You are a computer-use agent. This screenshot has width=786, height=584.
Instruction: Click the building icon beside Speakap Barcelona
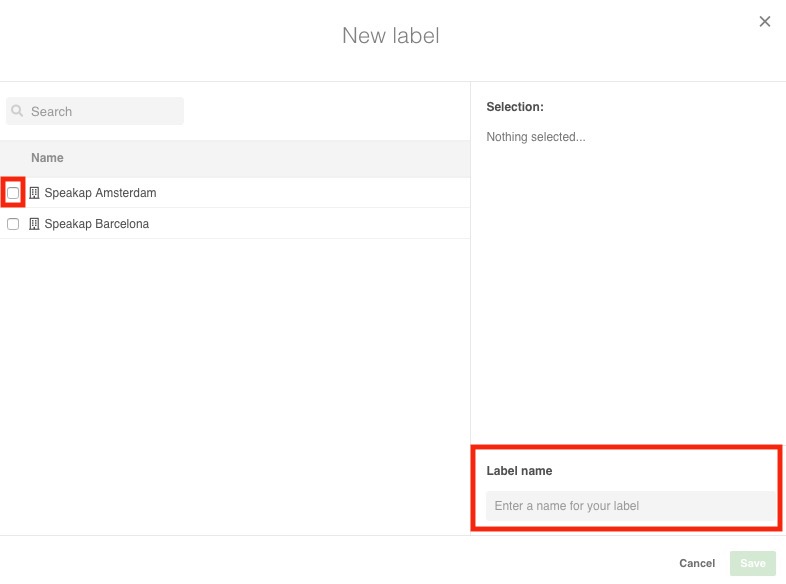click(x=34, y=224)
